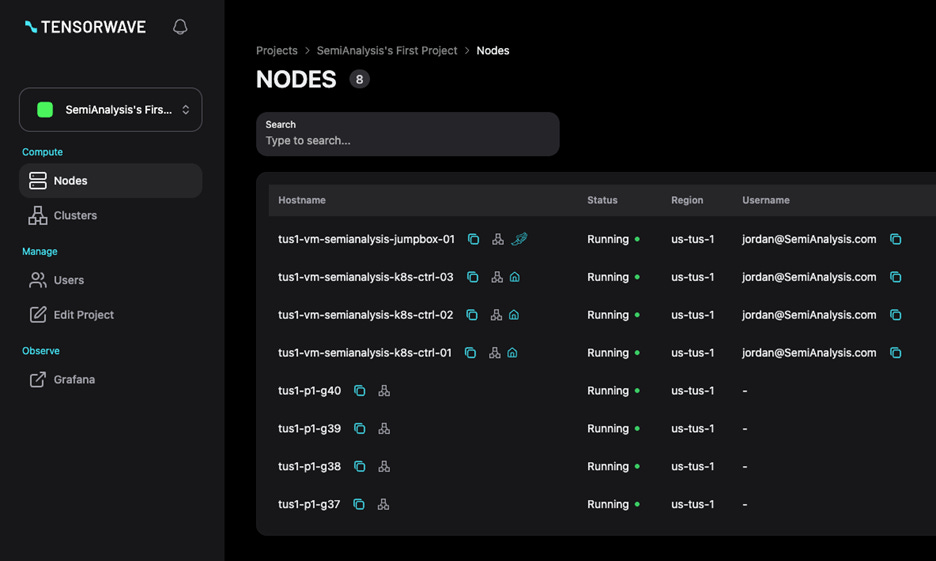Open the SemiAnalysis project selector dropdown
Image resolution: width=936 pixels, height=561 pixels.
[x=110, y=110]
